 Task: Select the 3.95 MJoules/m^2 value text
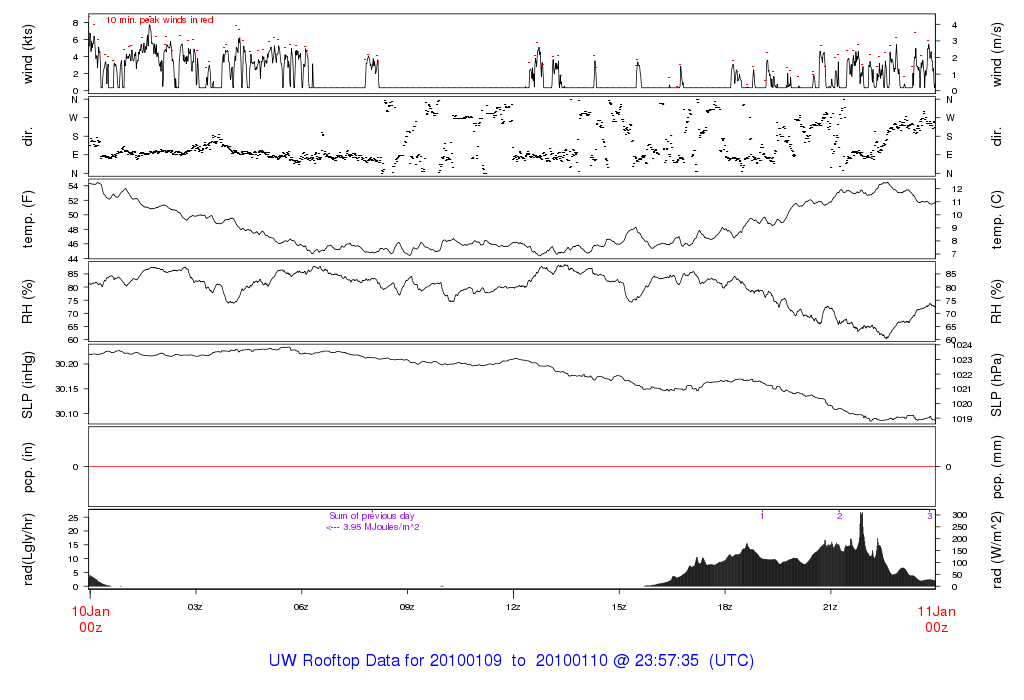pos(373,527)
